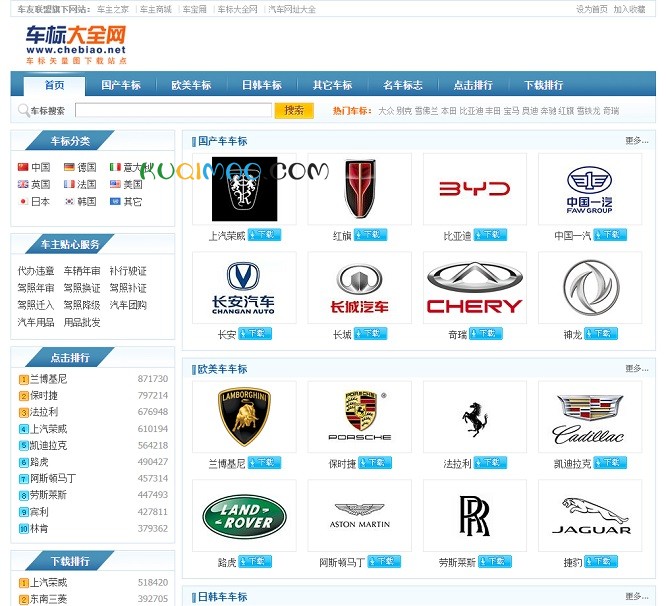Click the yellow 搜索 search button

coord(294,110)
